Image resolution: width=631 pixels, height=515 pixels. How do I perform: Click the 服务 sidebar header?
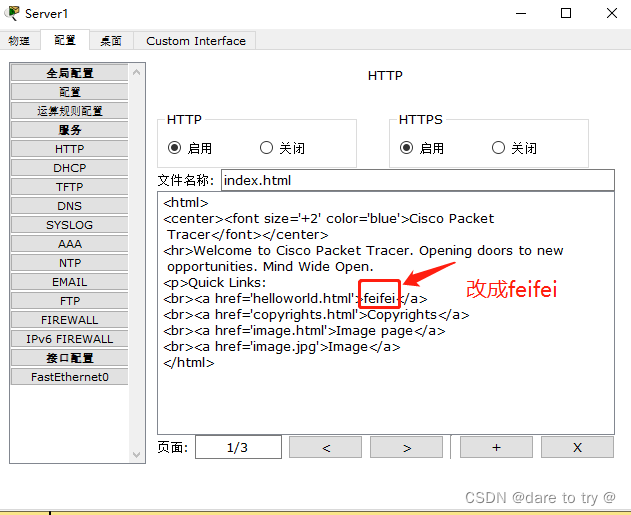click(x=70, y=130)
